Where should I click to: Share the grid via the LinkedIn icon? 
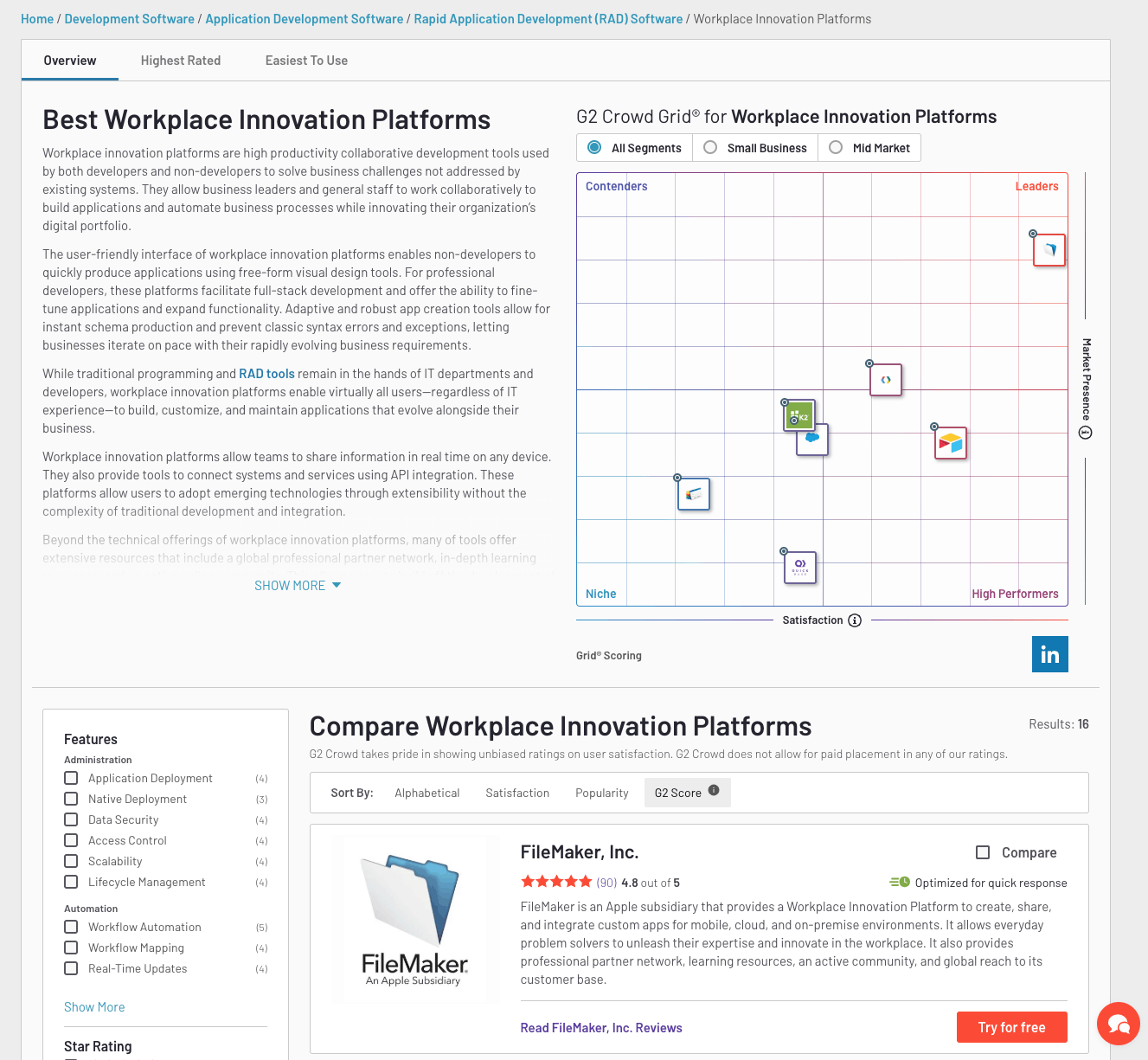[x=1050, y=654]
